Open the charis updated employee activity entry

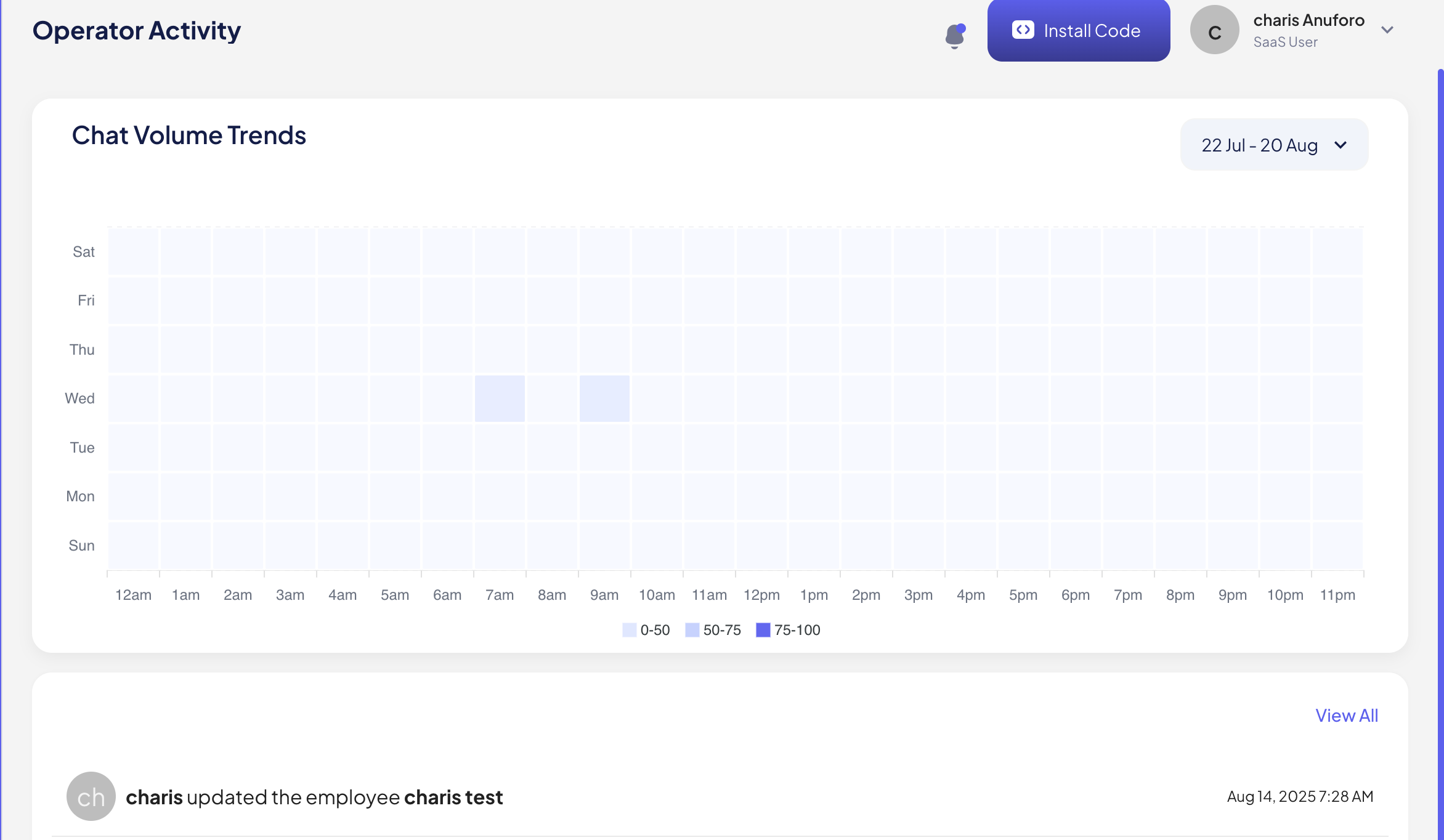(x=314, y=797)
